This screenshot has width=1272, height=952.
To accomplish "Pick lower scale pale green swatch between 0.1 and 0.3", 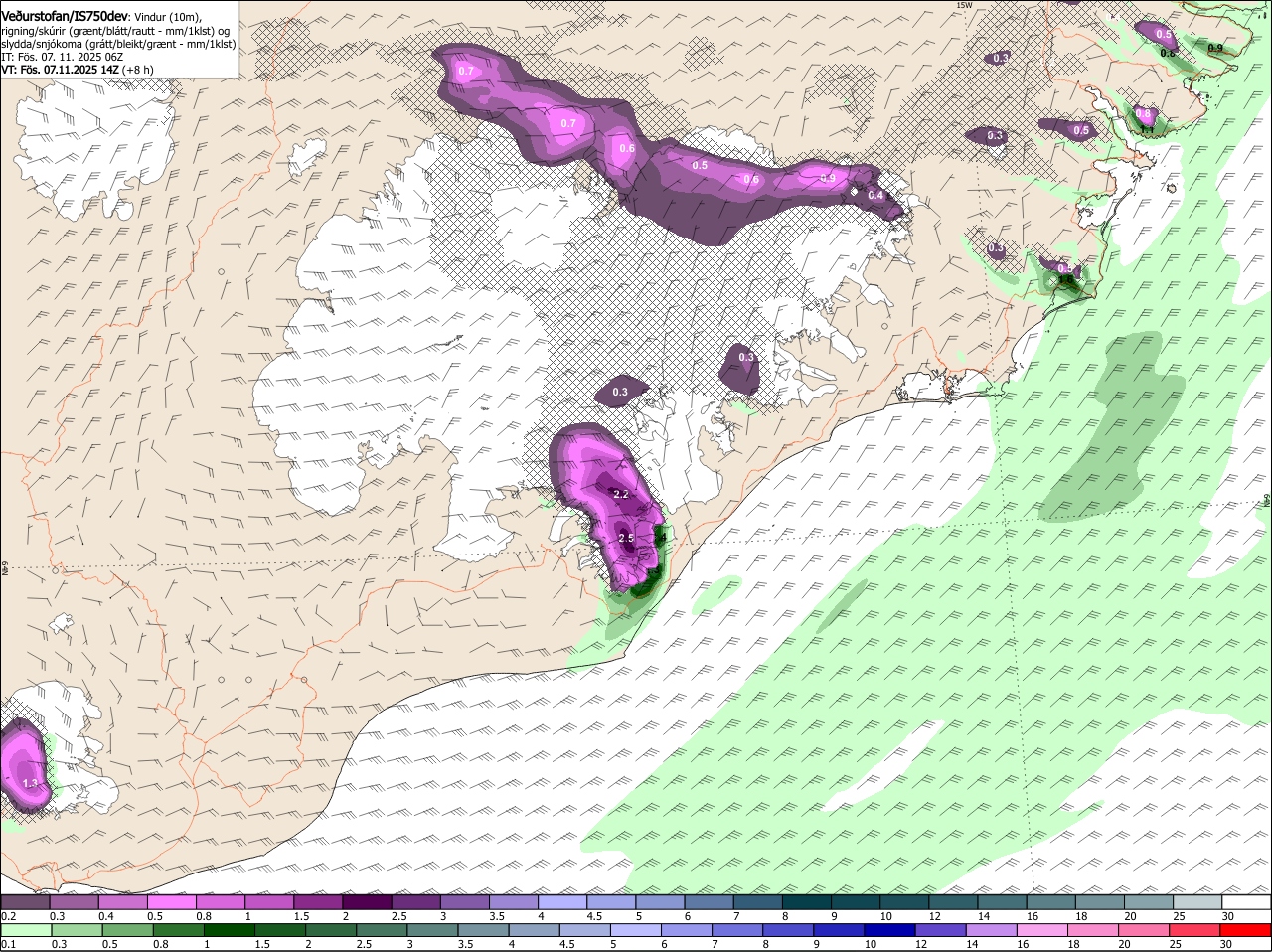I will pos(25,930).
